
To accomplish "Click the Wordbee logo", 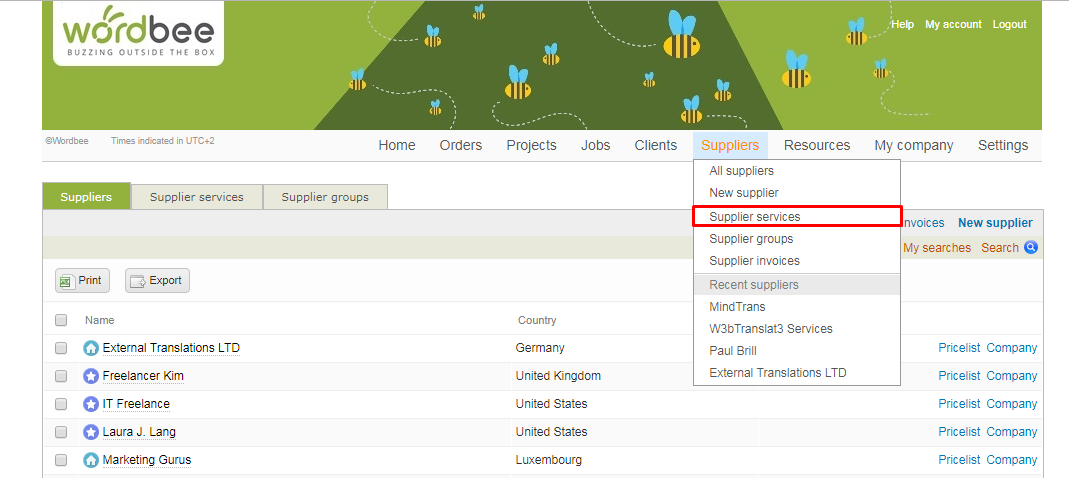I will tap(138, 34).
